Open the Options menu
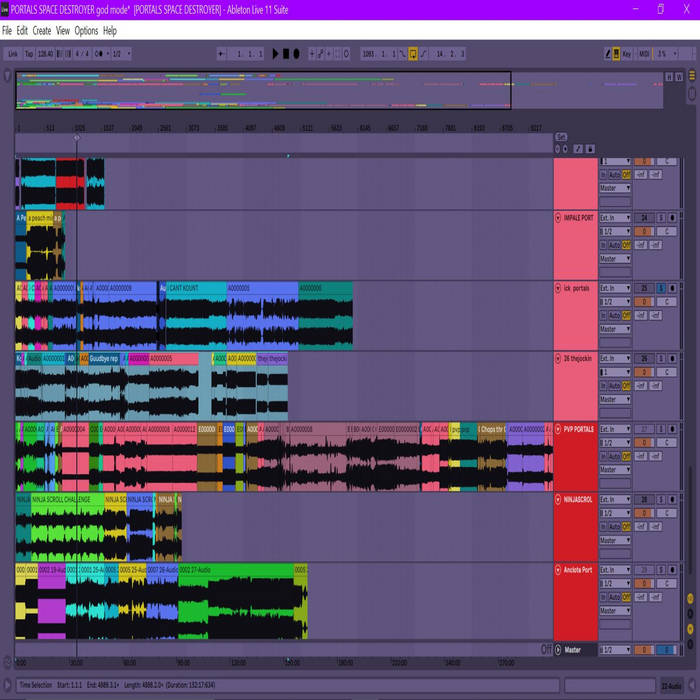This screenshot has width=700, height=700. tap(86, 31)
